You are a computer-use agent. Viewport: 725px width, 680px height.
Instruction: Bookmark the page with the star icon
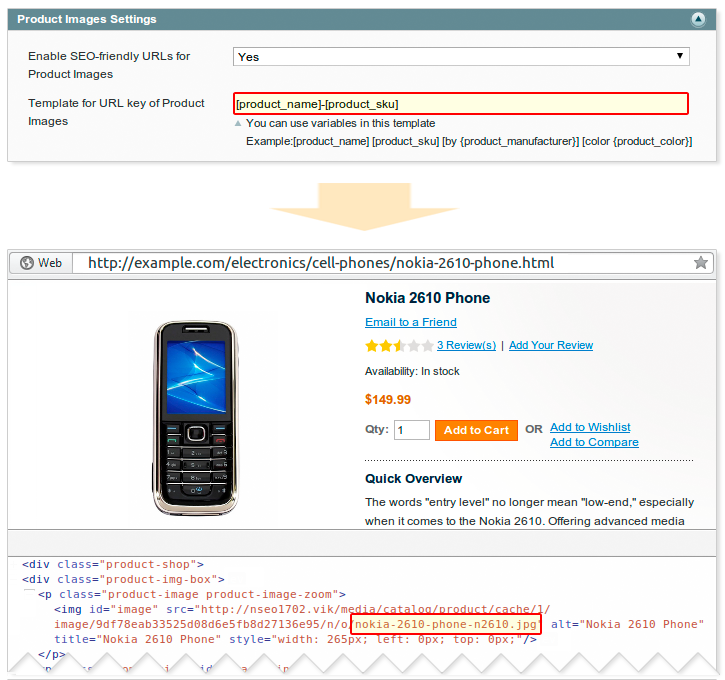pyautogui.click(x=701, y=263)
